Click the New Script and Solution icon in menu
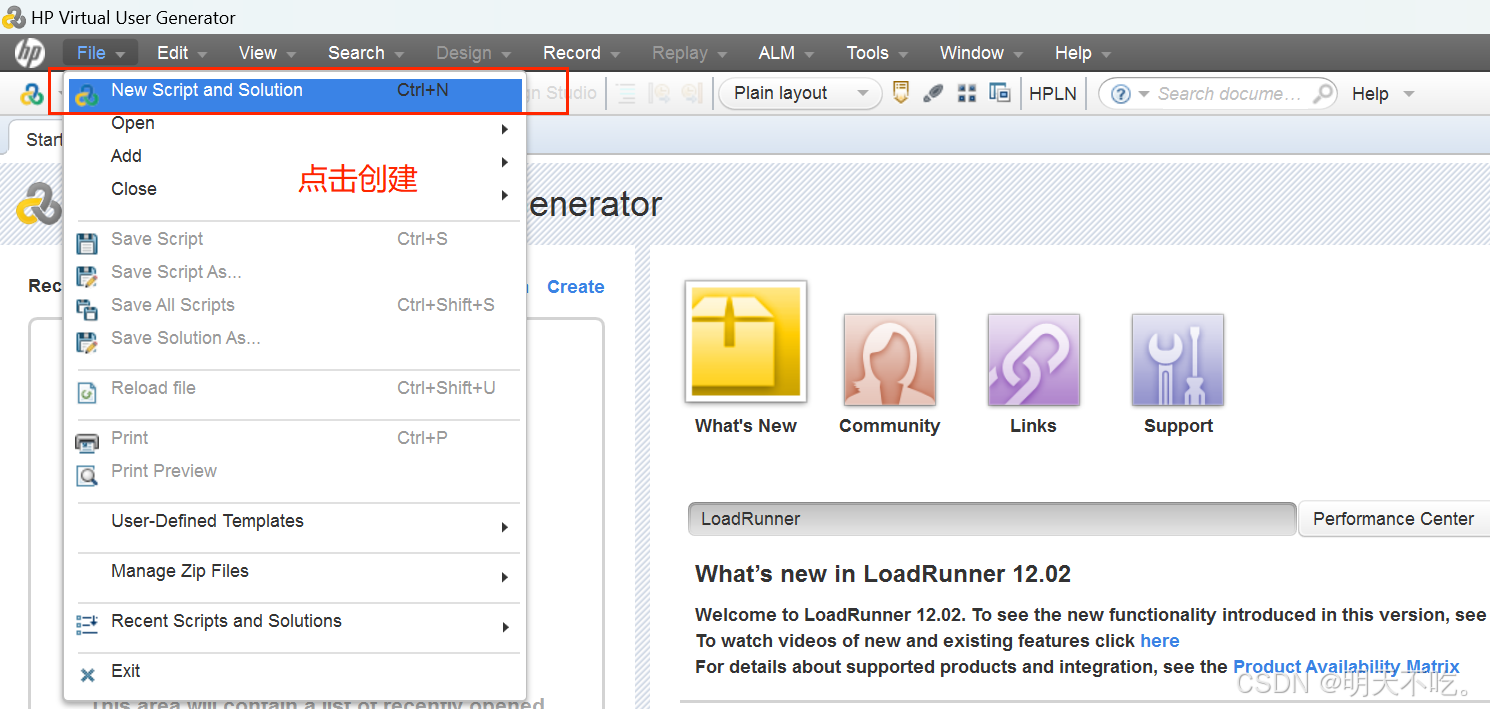Image resolution: width=1490 pixels, height=709 pixels. tap(88, 95)
